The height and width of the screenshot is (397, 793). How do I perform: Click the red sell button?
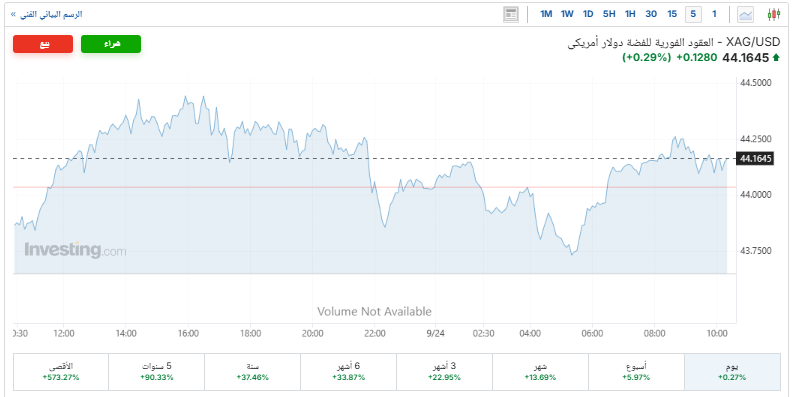point(43,44)
